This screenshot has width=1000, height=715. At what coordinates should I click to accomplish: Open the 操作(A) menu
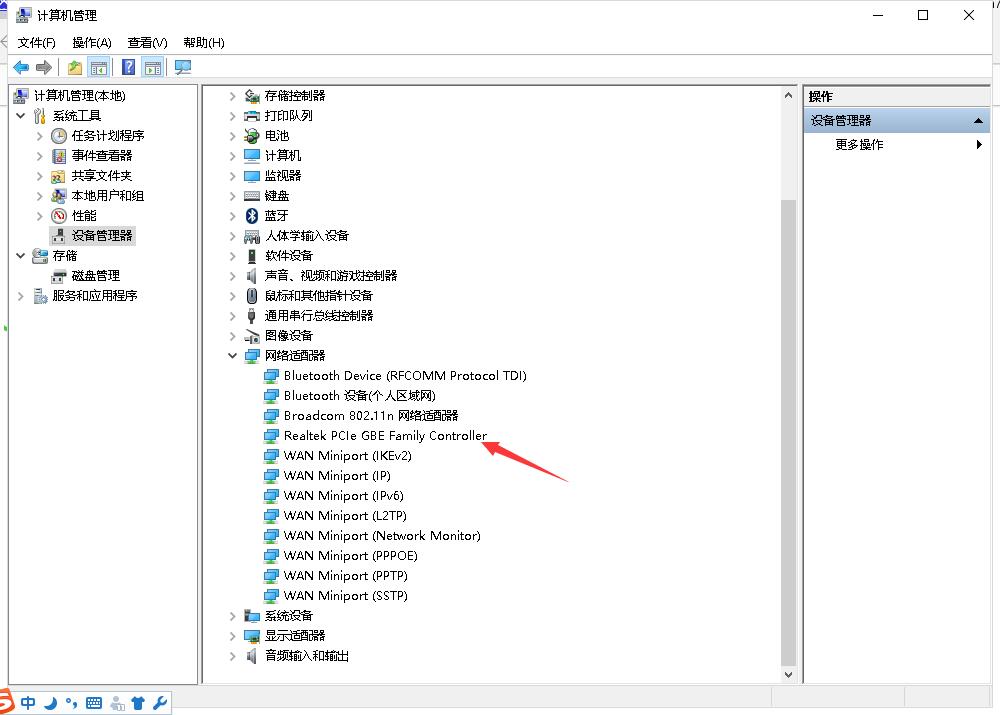(x=92, y=43)
